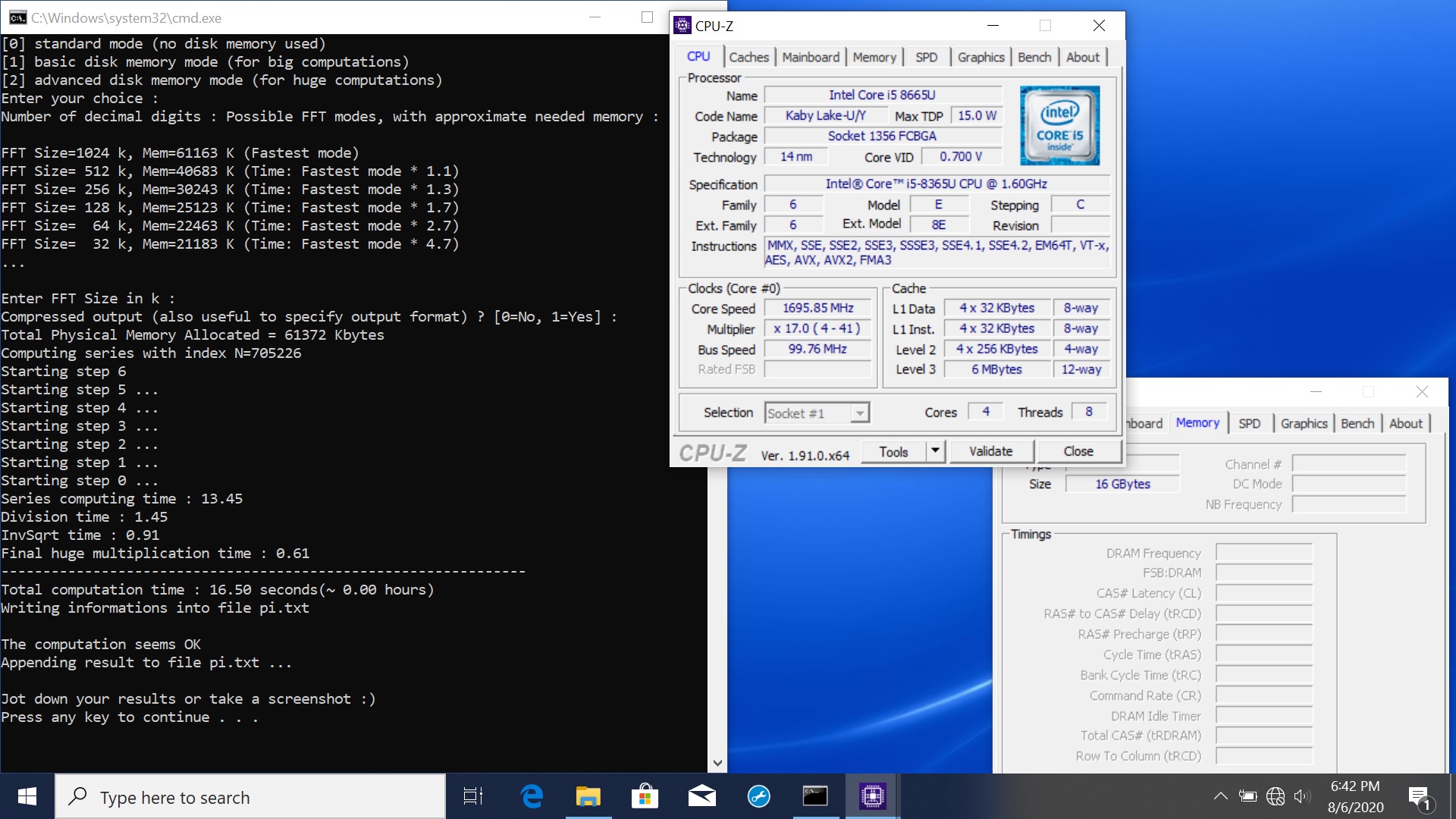Viewport: 1456px width, 819px height.
Task: Click the Code Name value Kaby Lake-U/Y
Action: [826, 116]
